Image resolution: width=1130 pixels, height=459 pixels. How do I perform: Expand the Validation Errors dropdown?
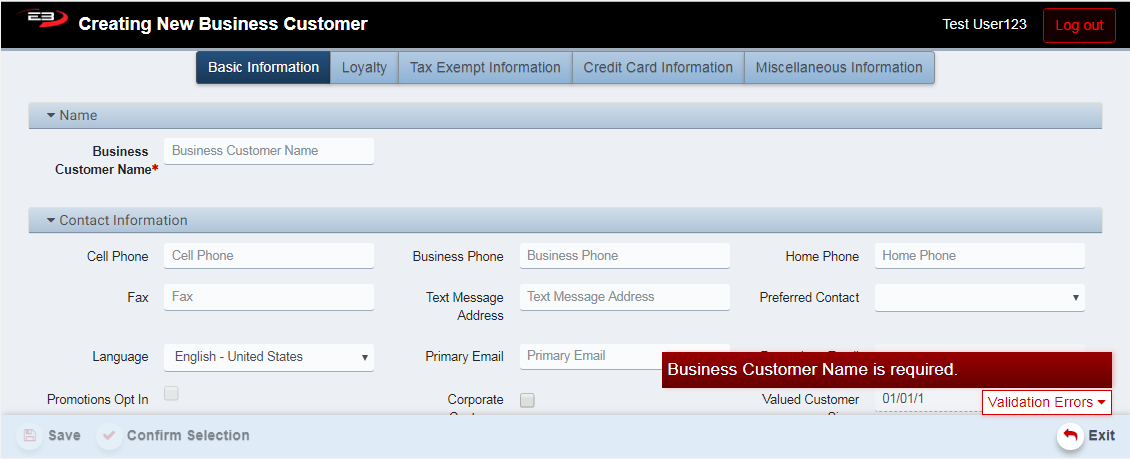(1046, 402)
